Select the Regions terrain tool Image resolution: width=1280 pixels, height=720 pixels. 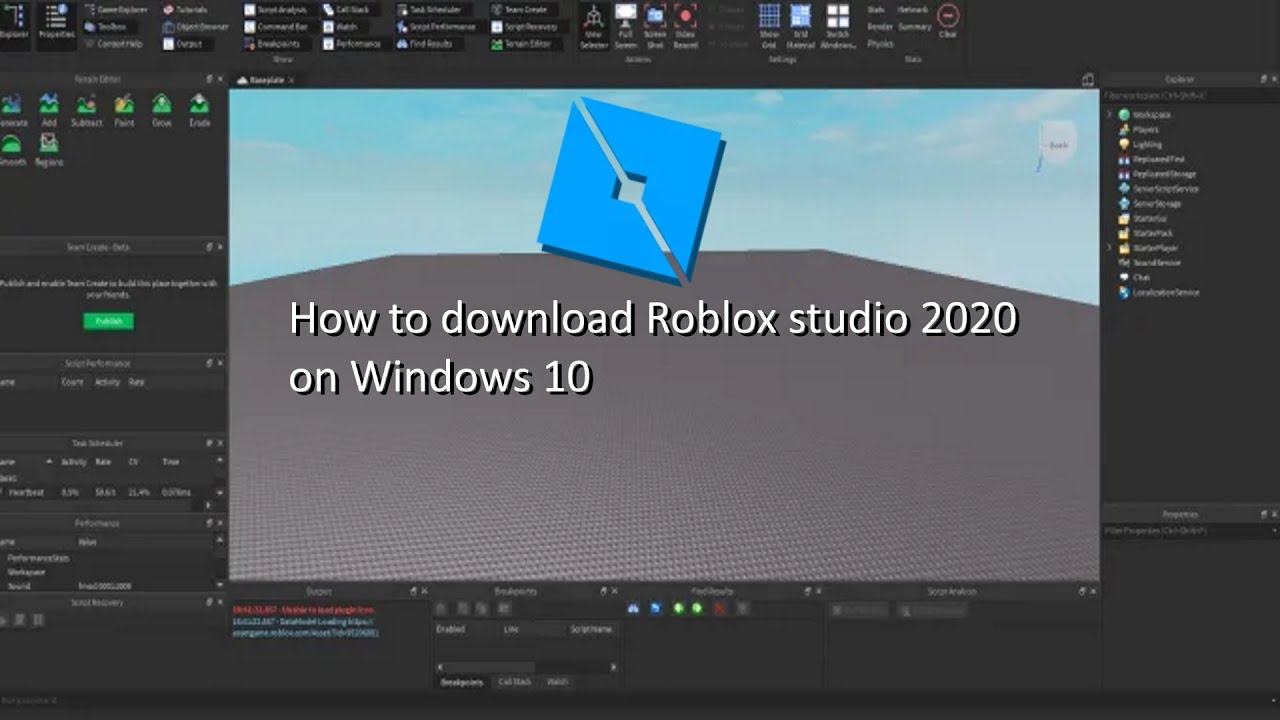click(x=49, y=150)
